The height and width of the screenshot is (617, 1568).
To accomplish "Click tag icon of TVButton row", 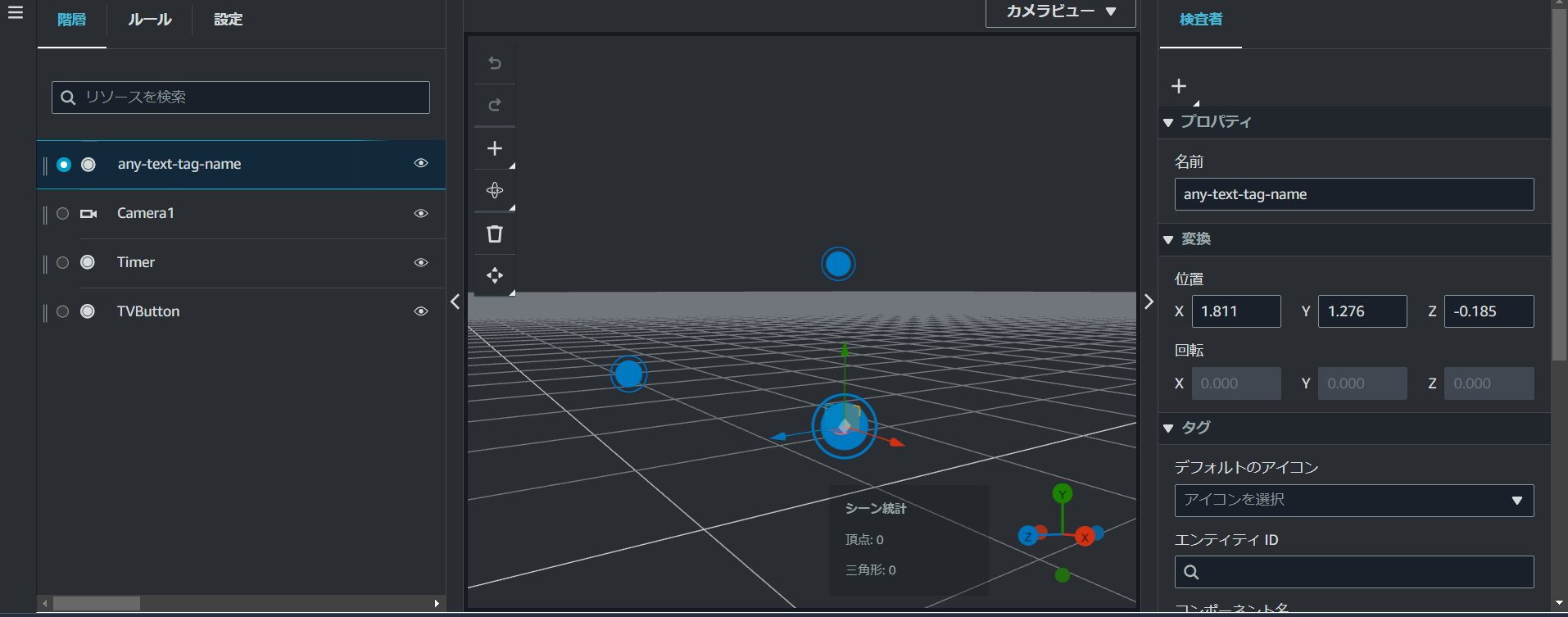I will 88,311.
